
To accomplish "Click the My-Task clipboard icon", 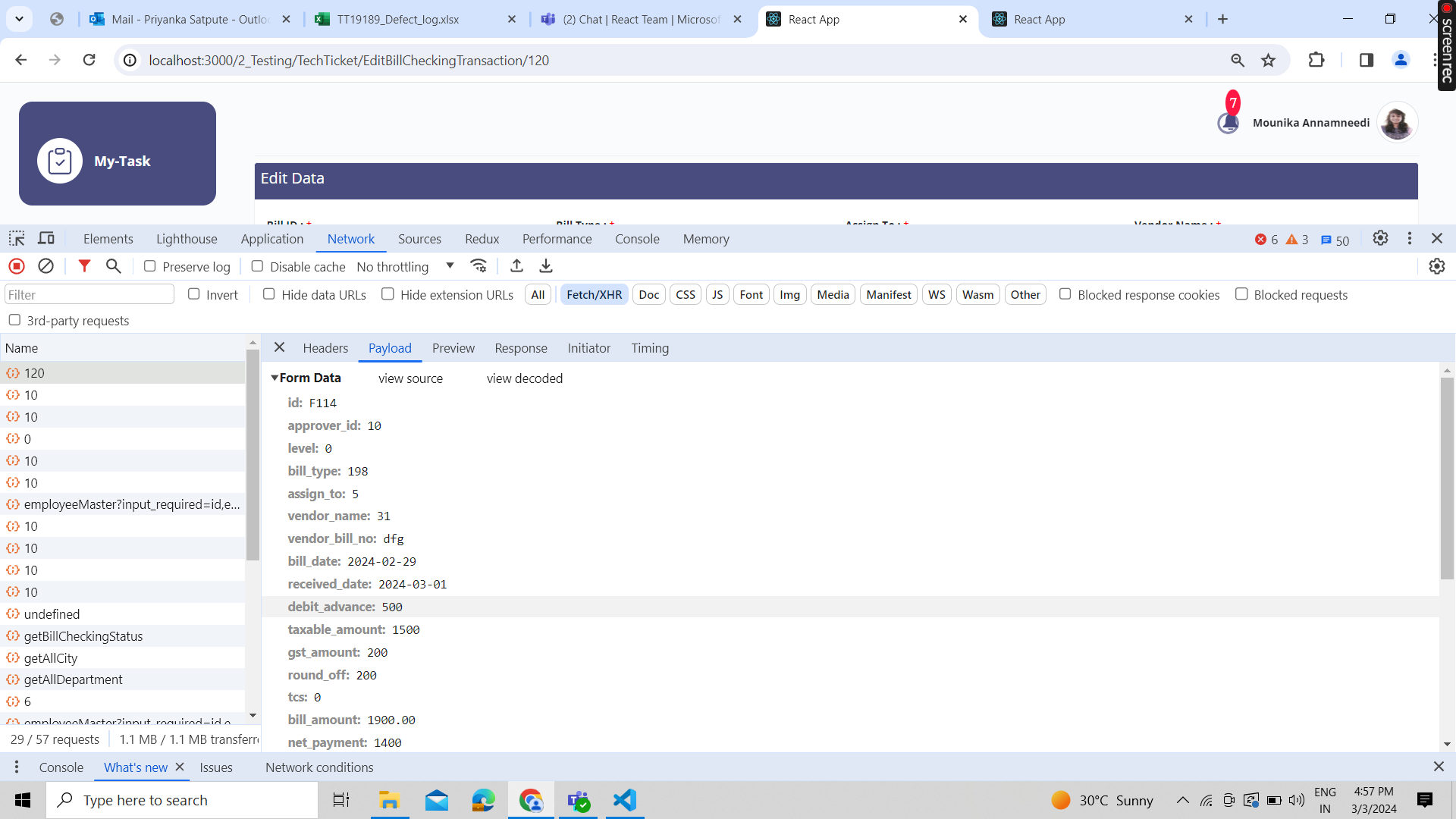I will 60,161.
